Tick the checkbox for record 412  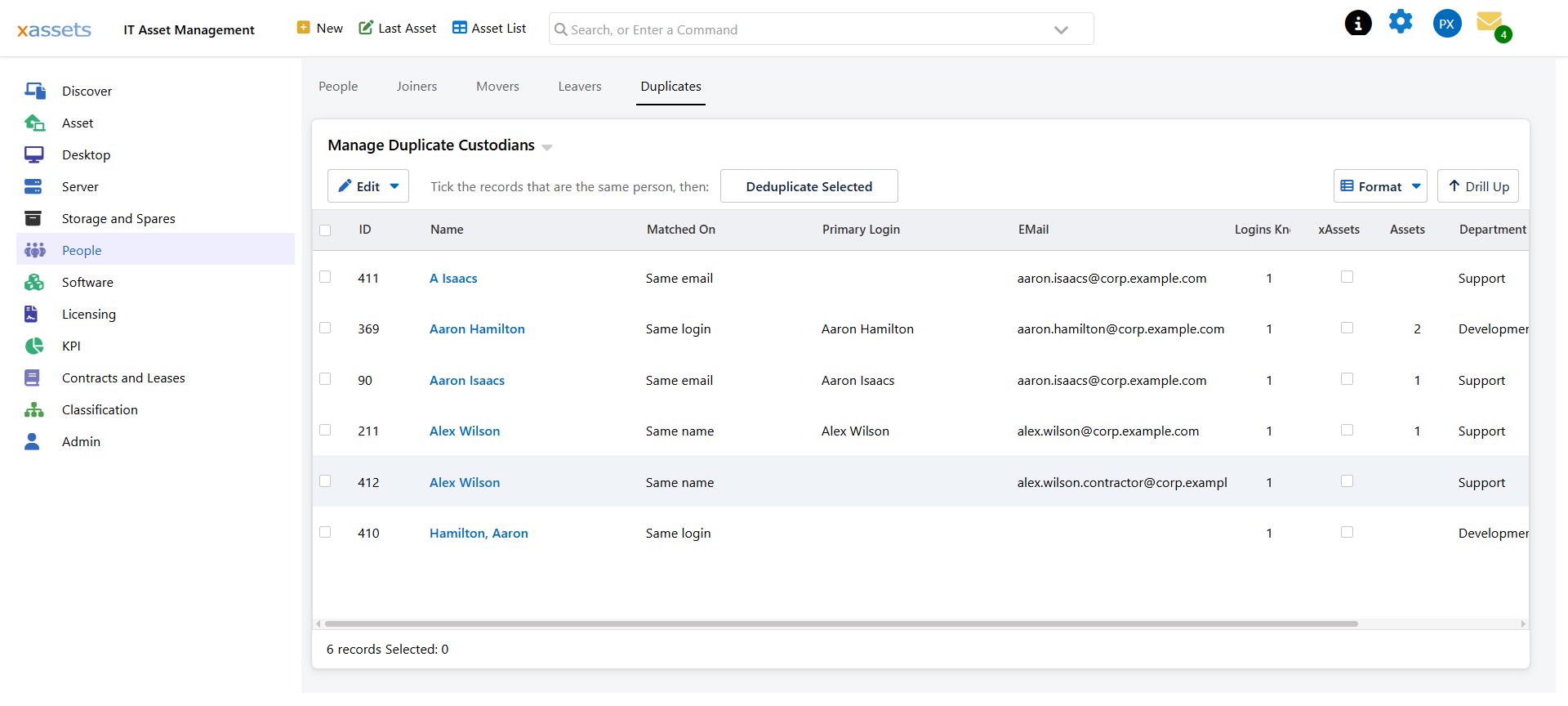click(x=325, y=481)
